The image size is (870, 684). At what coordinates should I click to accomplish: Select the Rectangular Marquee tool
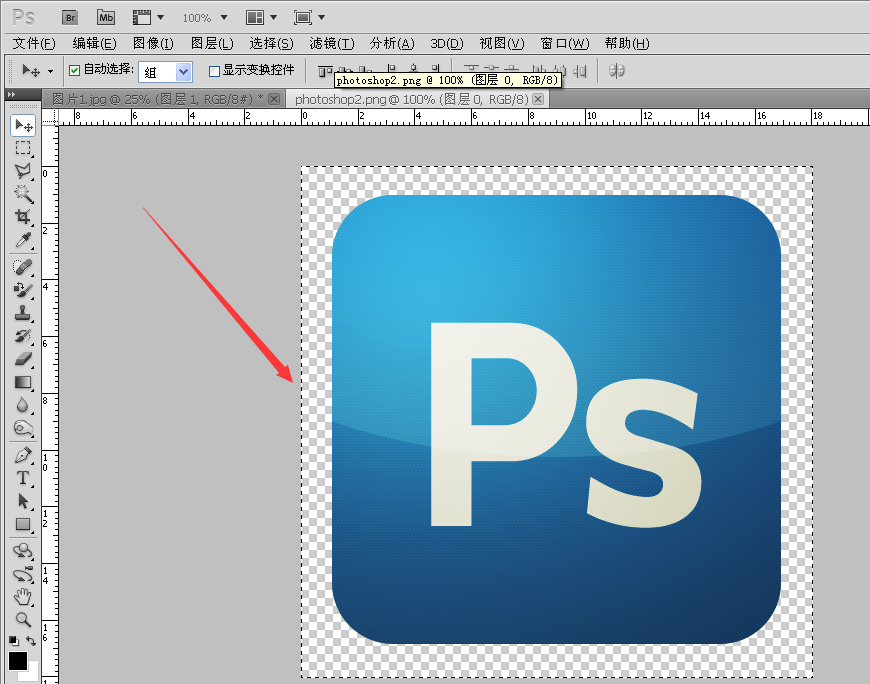23,148
